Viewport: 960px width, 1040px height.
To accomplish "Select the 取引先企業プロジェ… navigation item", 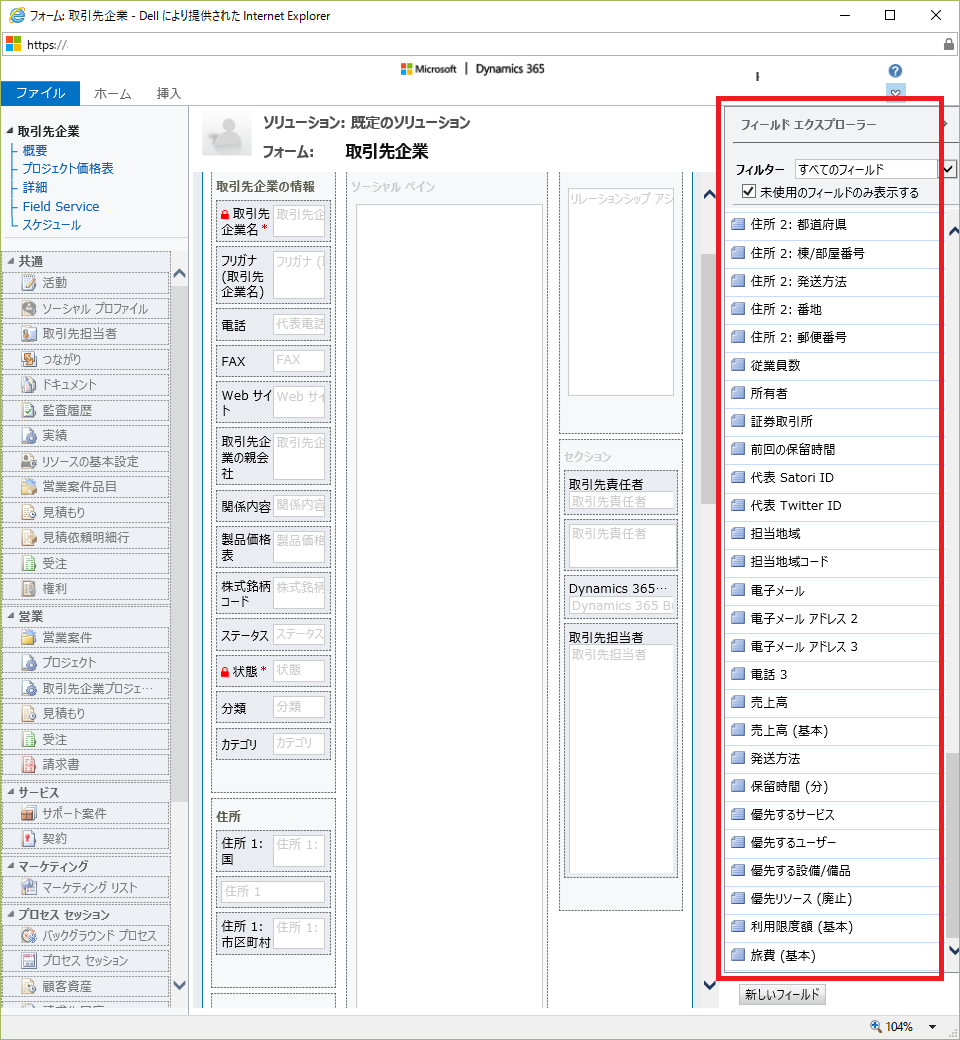I will 86,688.
